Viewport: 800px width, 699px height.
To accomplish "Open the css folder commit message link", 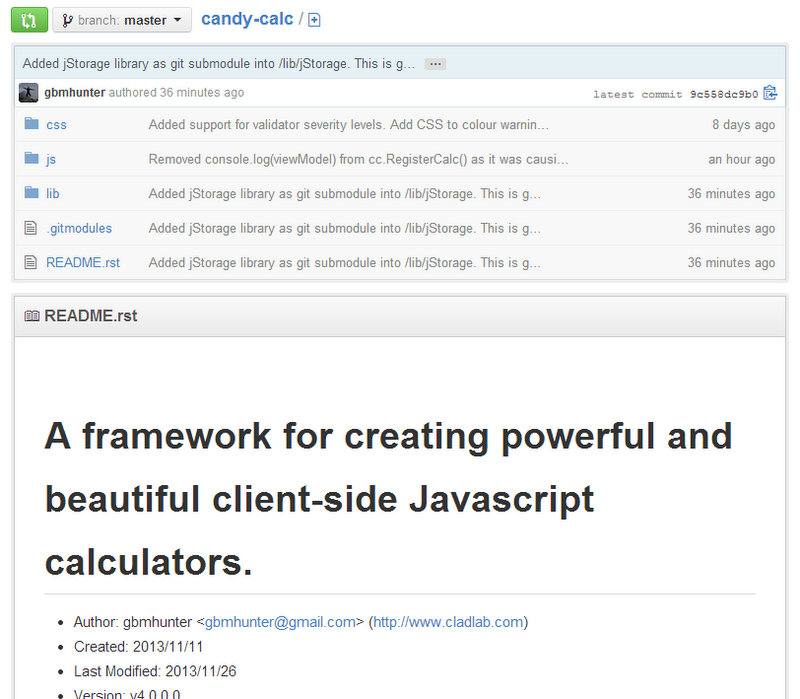I will pos(348,125).
